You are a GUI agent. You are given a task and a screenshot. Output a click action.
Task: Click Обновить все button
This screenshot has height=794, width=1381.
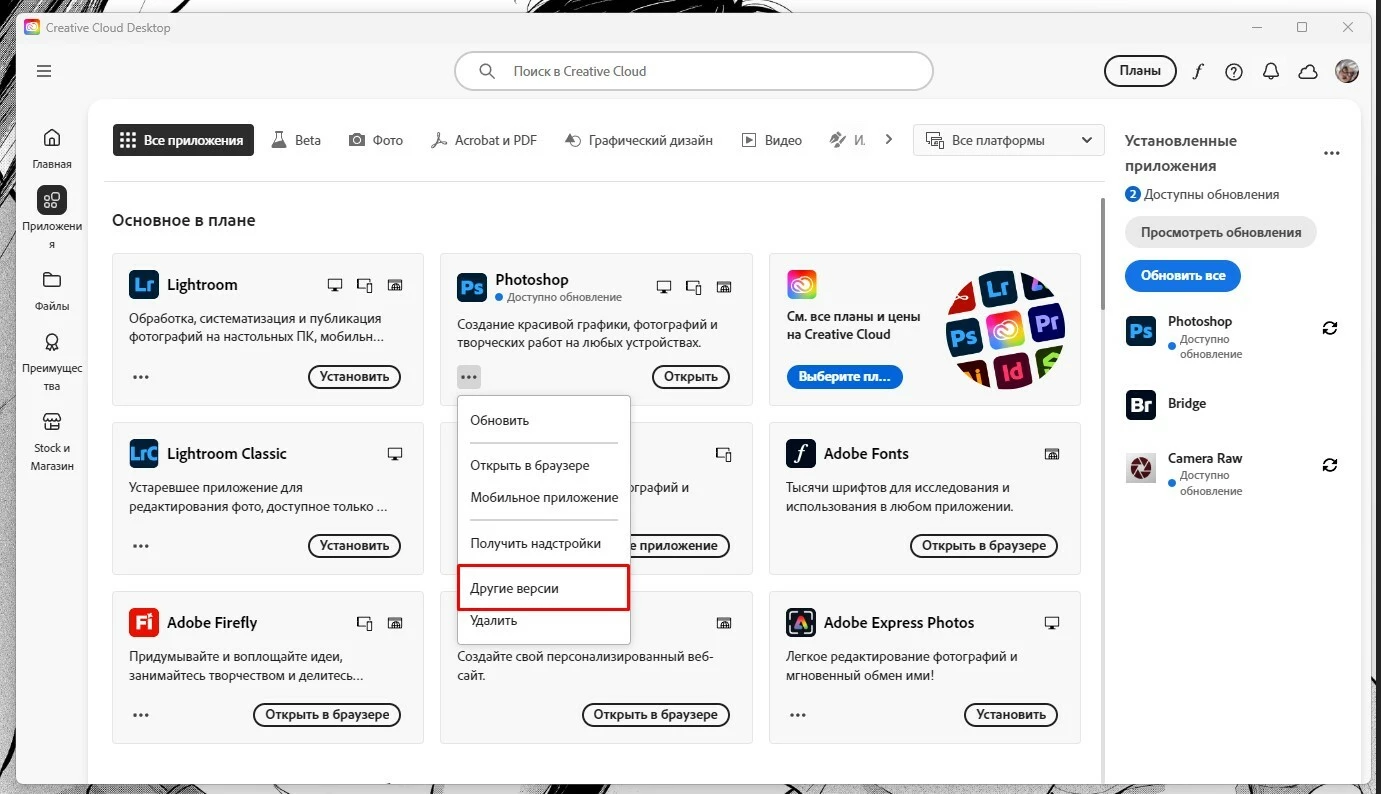[1183, 276]
